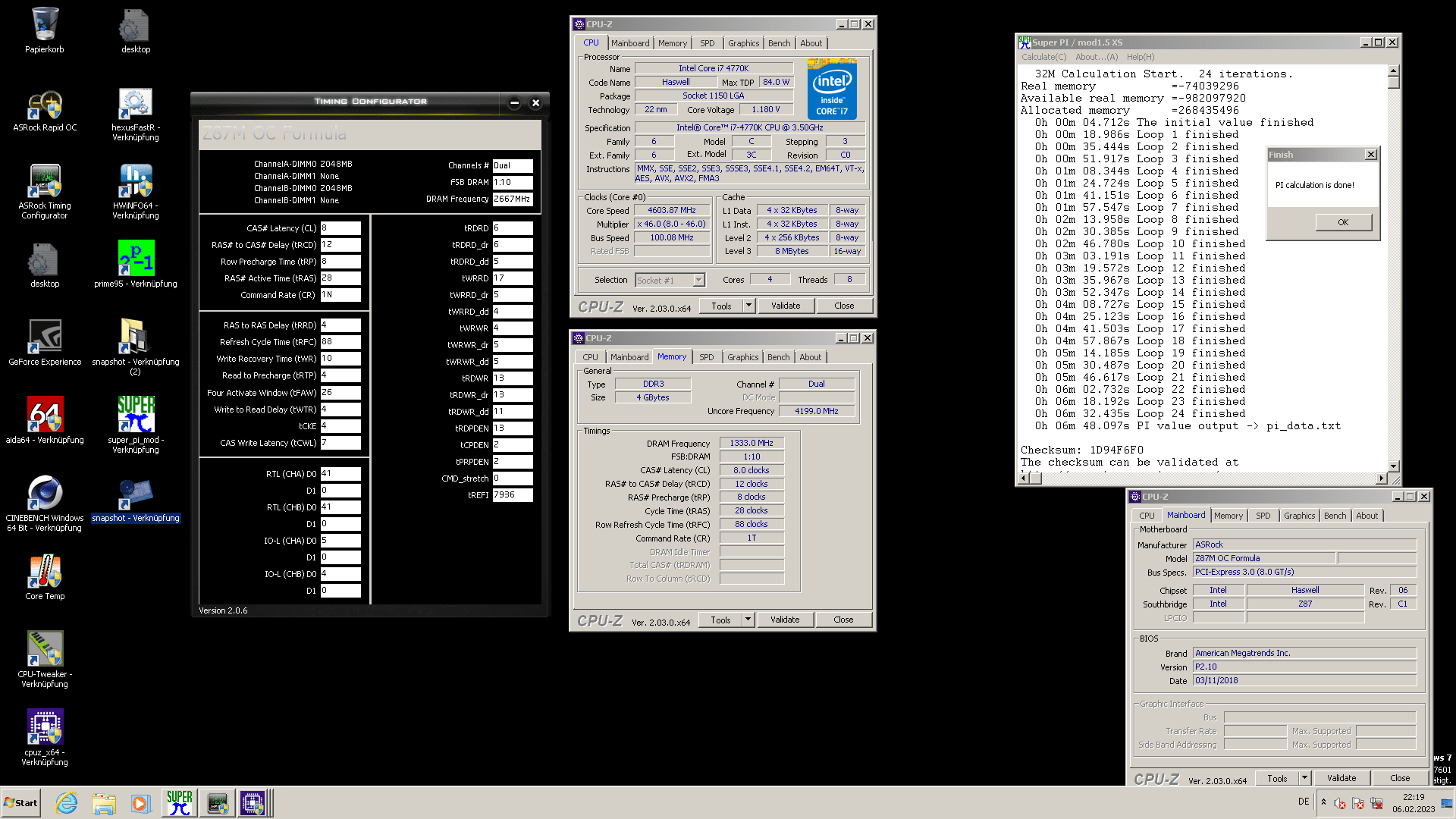
Task: Launch GeForce Experience desktop icon
Action: click(x=45, y=342)
